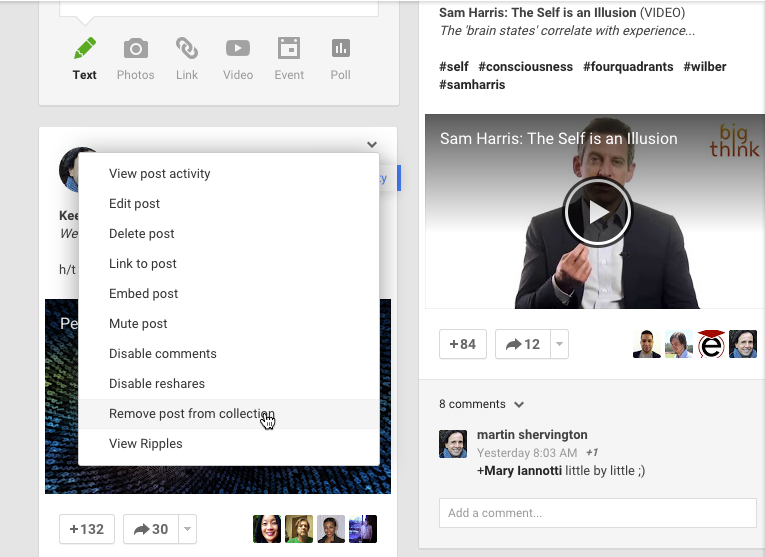Click the +132 plus-one button
Image resolution: width=765 pixels, height=557 pixels.
click(x=87, y=529)
